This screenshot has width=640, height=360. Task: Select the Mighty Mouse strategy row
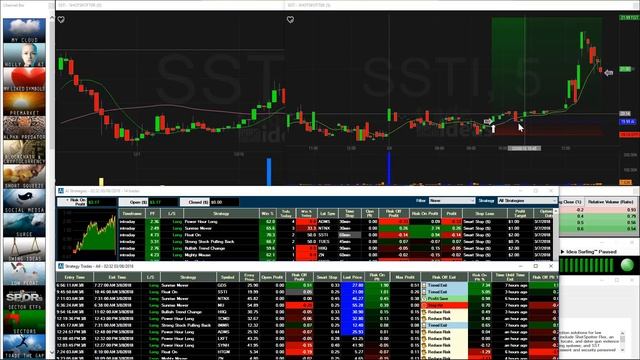tap(337, 255)
